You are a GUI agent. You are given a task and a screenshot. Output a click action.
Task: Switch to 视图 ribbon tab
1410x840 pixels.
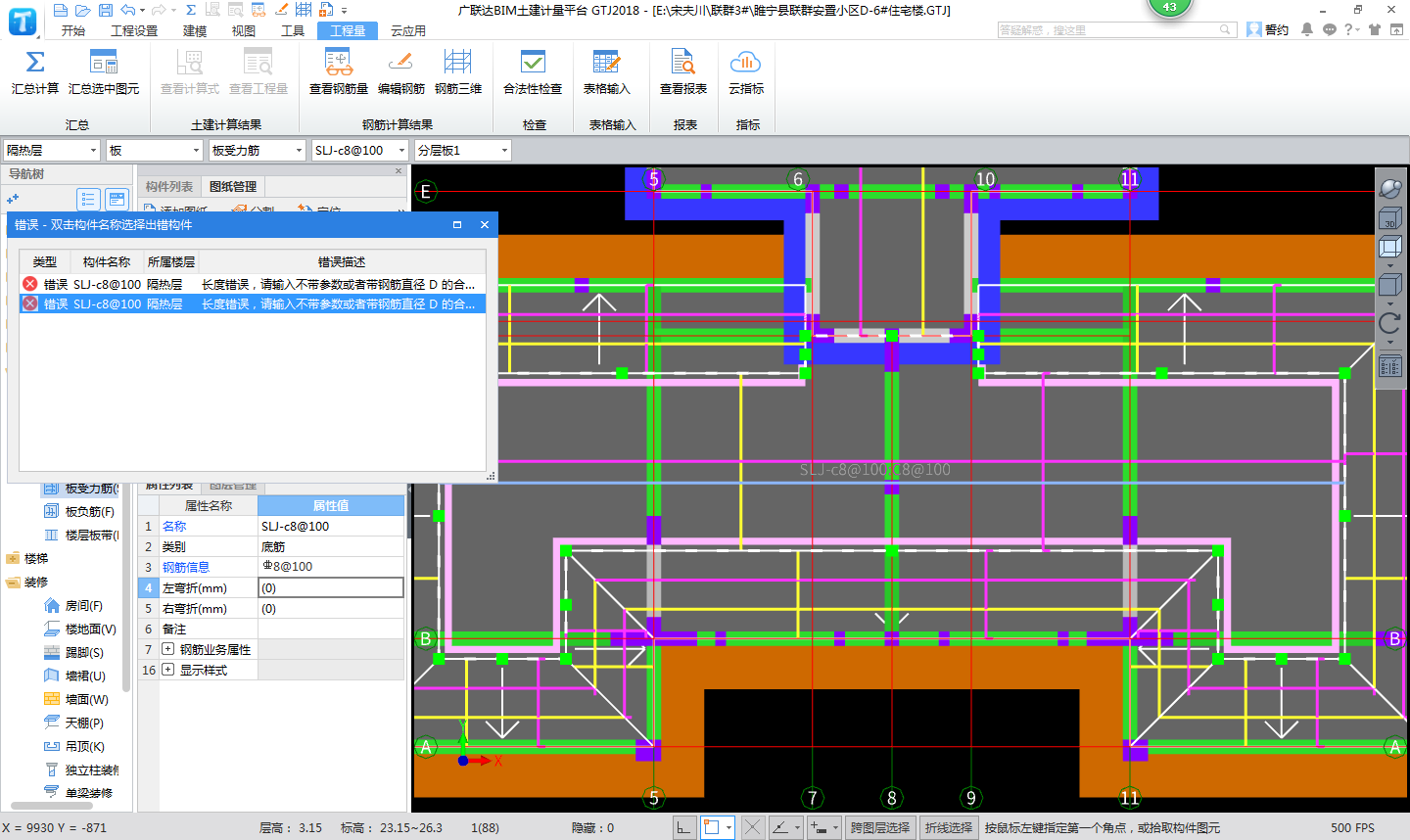pyautogui.click(x=244, y=30)
